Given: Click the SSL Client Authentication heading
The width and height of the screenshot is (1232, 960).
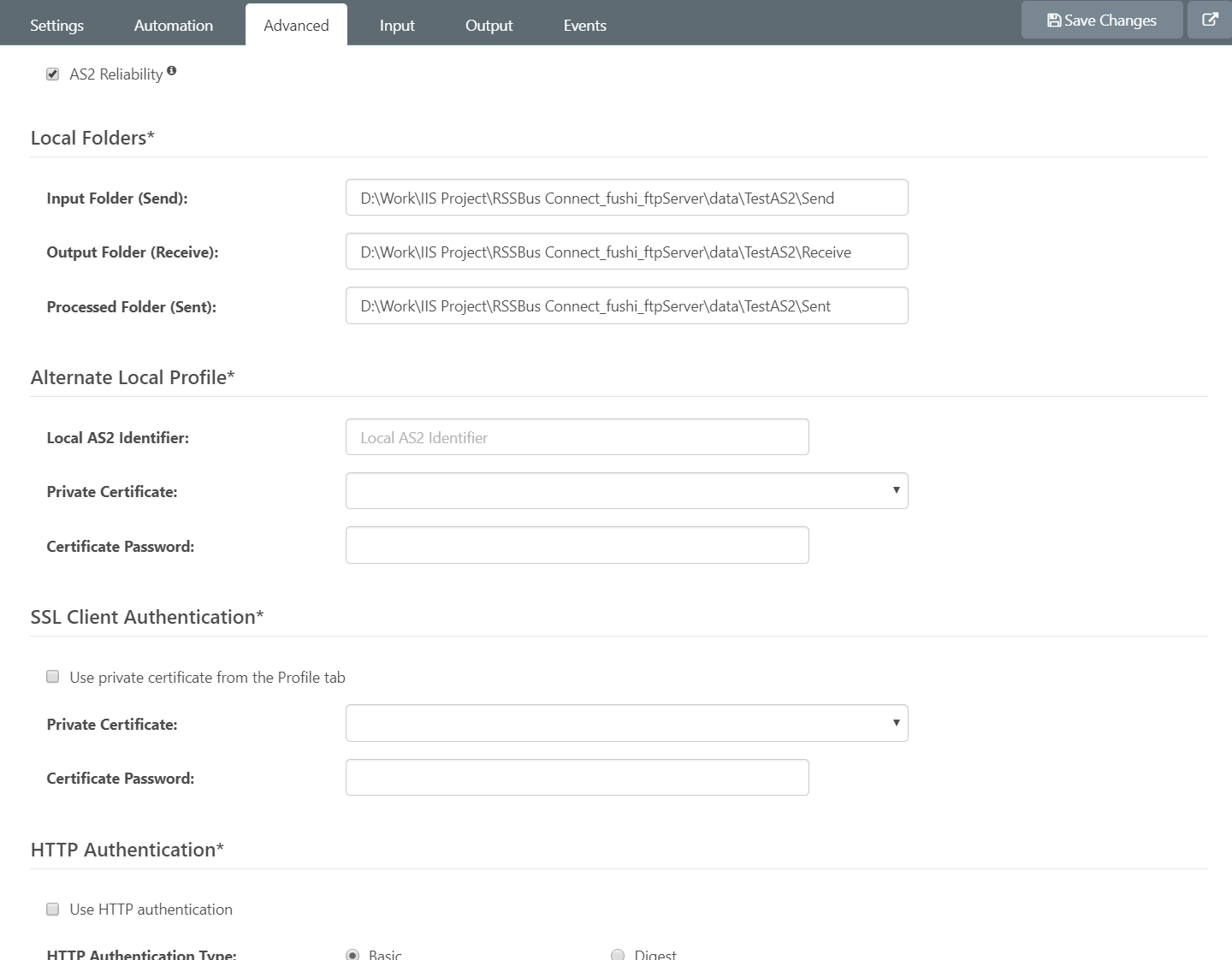Looking at the screenshot, I should (147, 617).
